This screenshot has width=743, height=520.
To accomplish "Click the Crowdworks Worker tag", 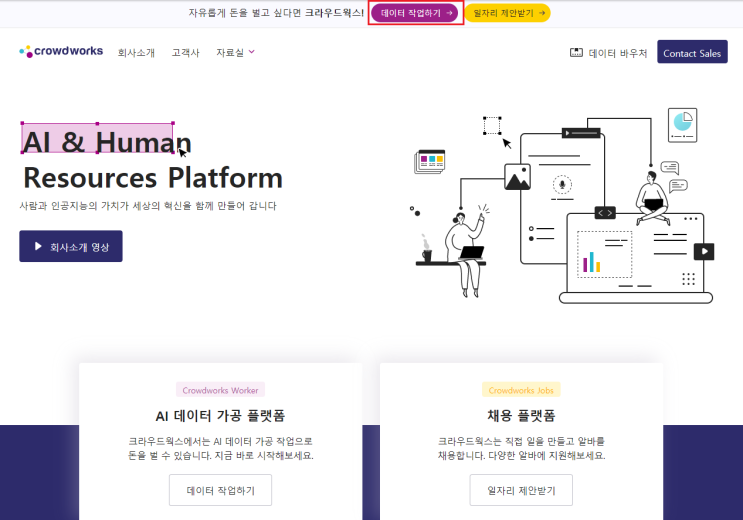I will pyautogui.click(x=220, y=390).
